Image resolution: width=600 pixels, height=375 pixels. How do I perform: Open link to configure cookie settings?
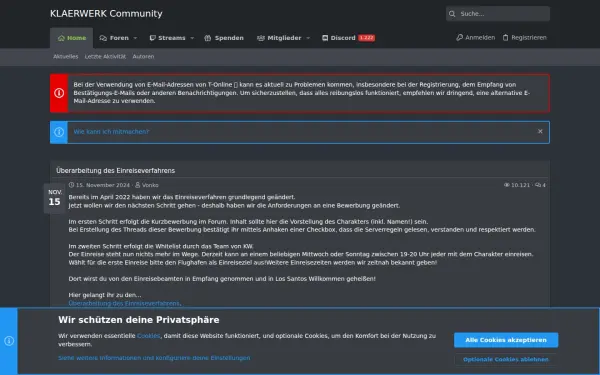(154, 358)
